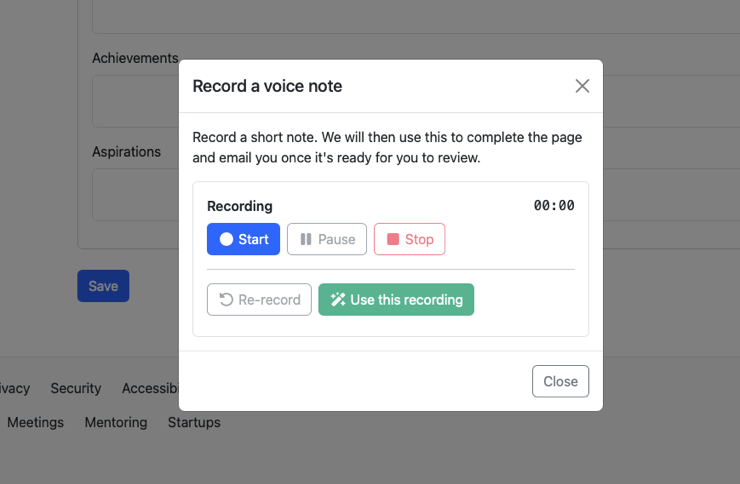Dismiss the dialog with the X icon
This screenshot has height=484, width=740.
(582, 86)
